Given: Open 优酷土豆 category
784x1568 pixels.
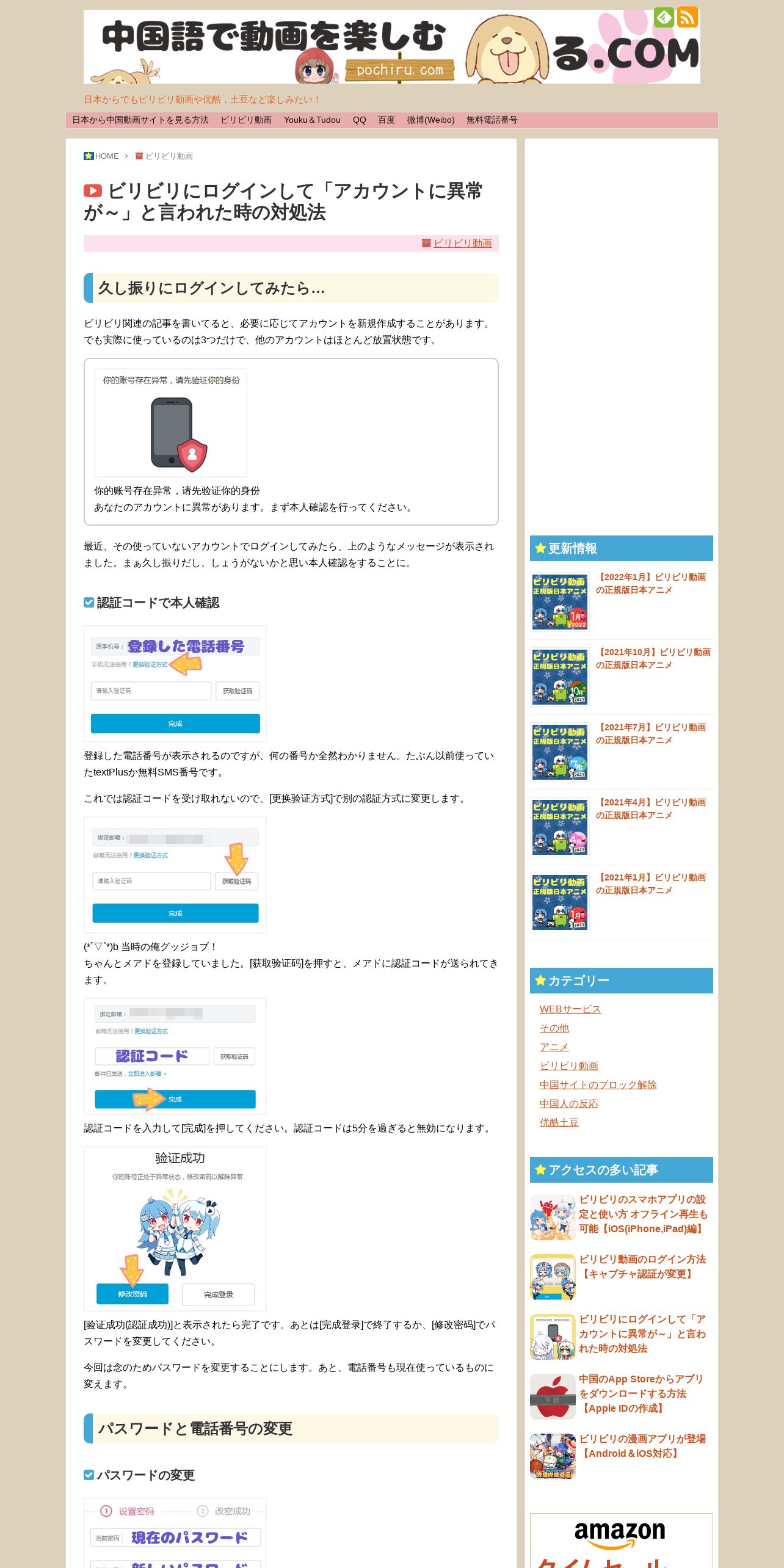Looking at the screenshot, I should pyautogui.click(x=559, y=1123).
